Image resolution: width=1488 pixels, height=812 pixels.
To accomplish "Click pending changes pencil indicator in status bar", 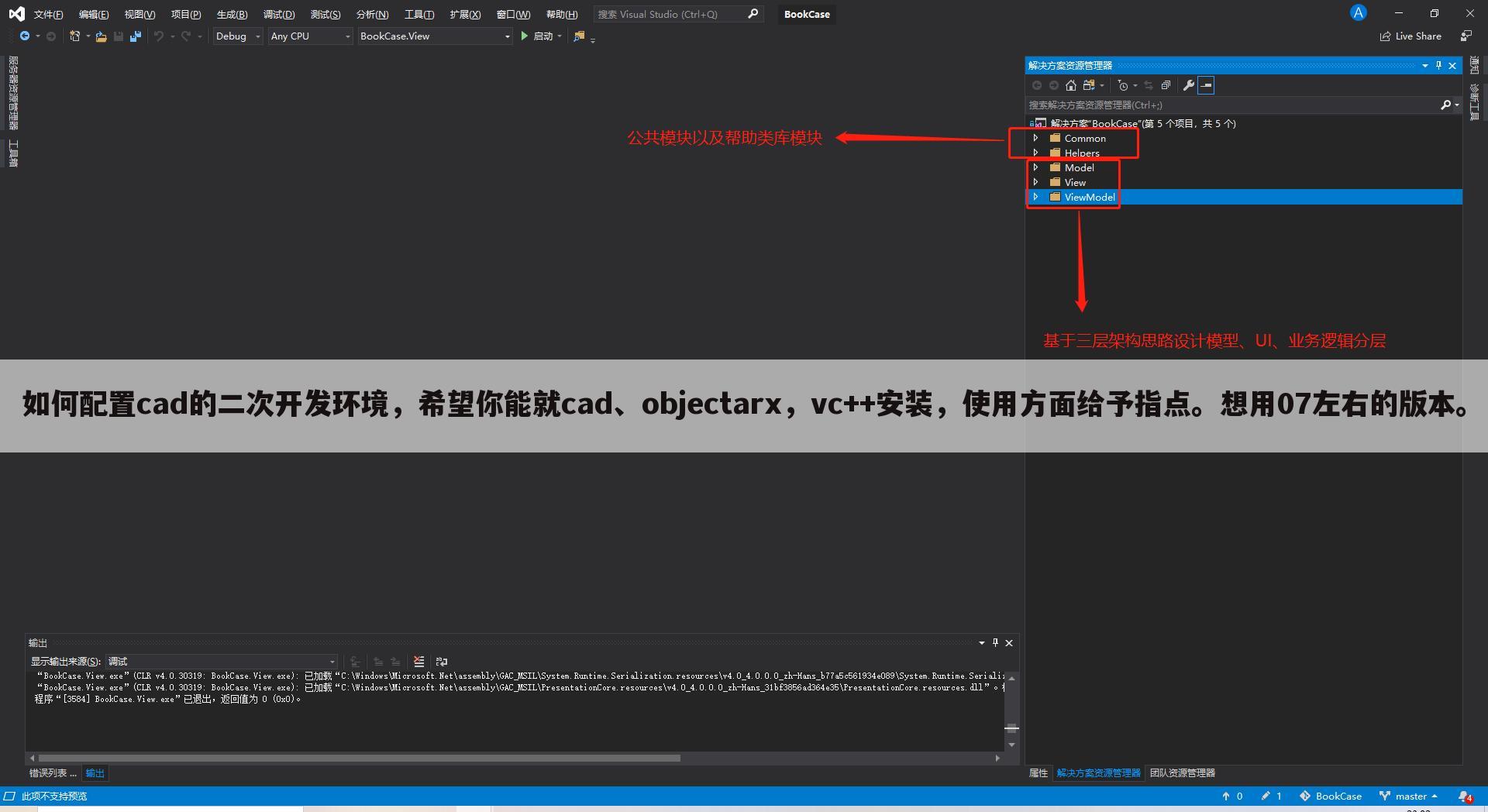I will click(1271, 797).
